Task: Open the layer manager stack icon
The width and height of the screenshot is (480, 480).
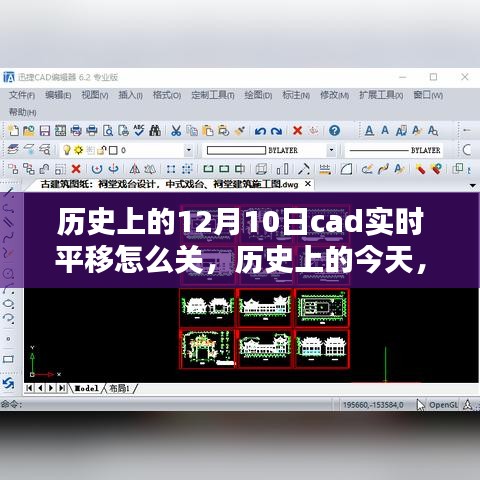Action: coord(13,150)
